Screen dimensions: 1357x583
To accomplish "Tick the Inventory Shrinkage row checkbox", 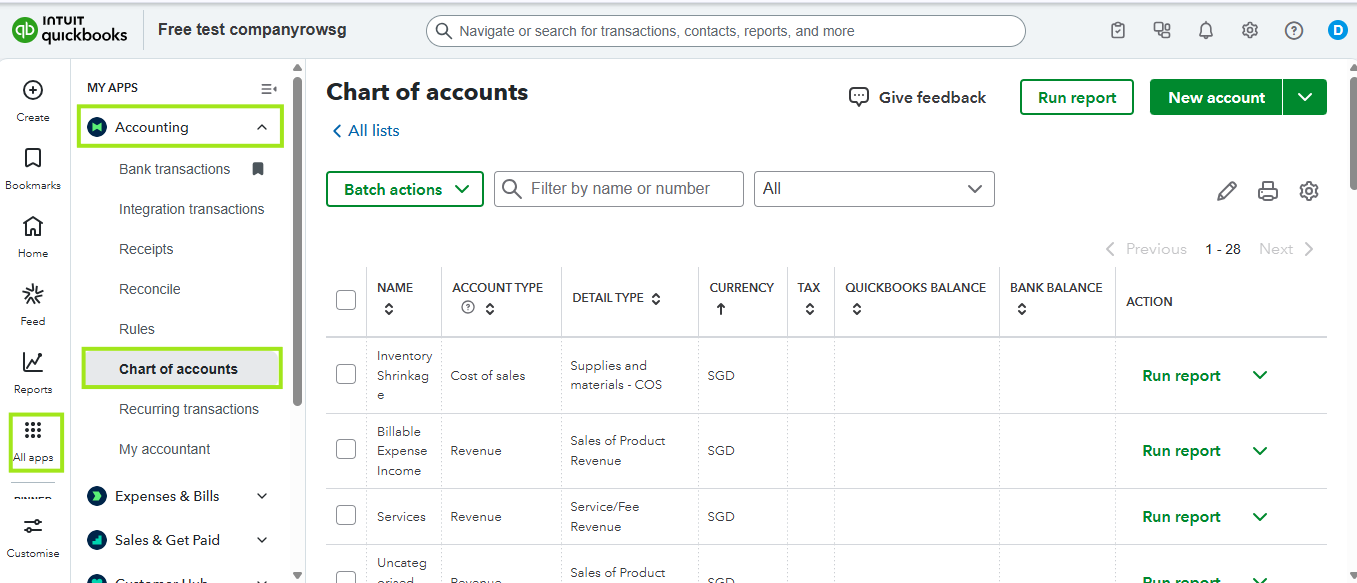I will pos(346,375).
